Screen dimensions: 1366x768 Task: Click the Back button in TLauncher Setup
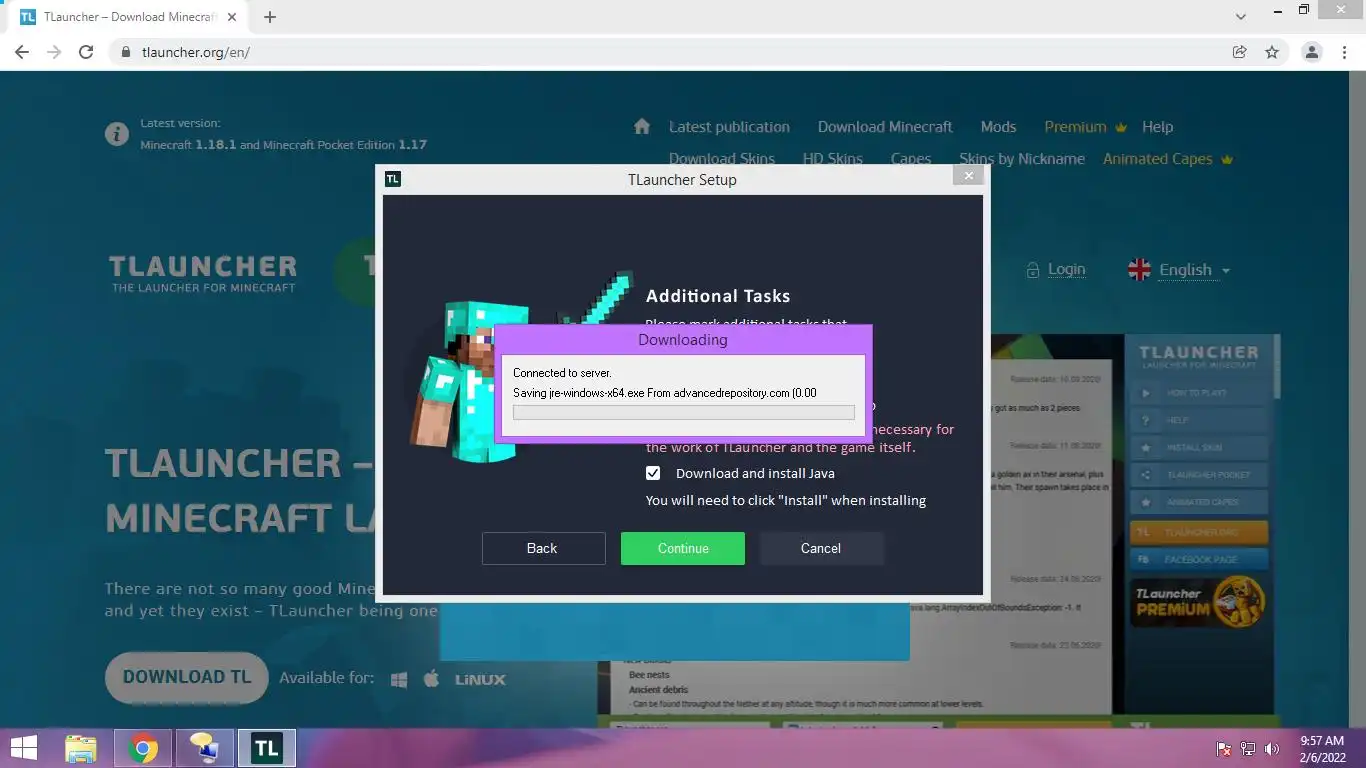tap(543, 548)
